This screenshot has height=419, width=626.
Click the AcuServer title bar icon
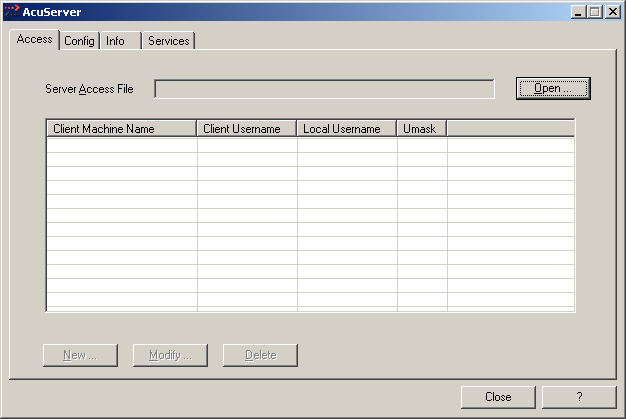tap(12, 12)
